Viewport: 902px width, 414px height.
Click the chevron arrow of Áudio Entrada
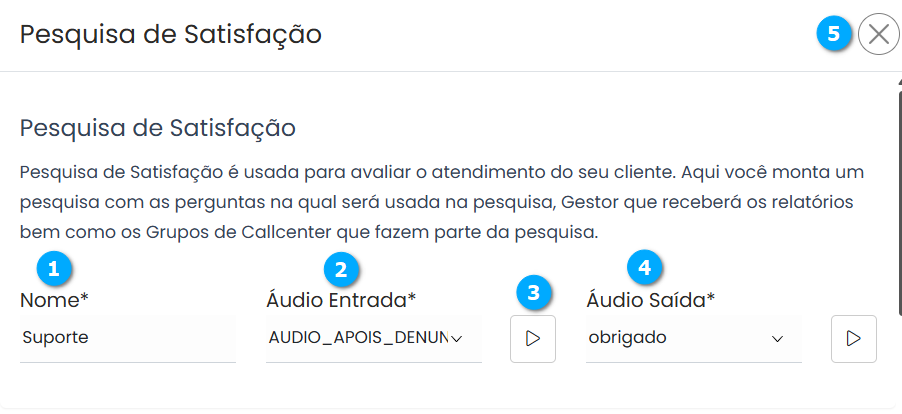tap(457, 339)
